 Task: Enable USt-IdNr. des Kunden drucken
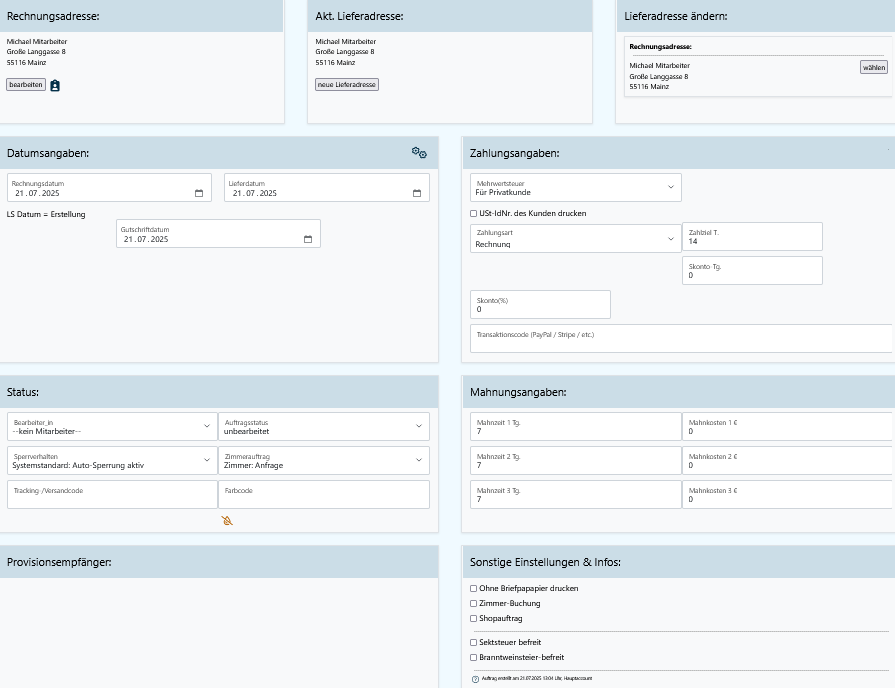tap(474, 213)
